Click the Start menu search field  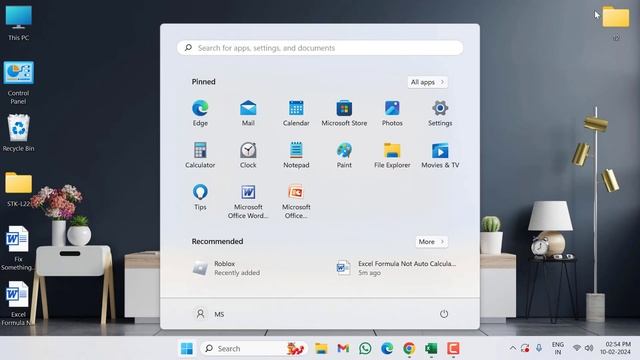[320, 48]
